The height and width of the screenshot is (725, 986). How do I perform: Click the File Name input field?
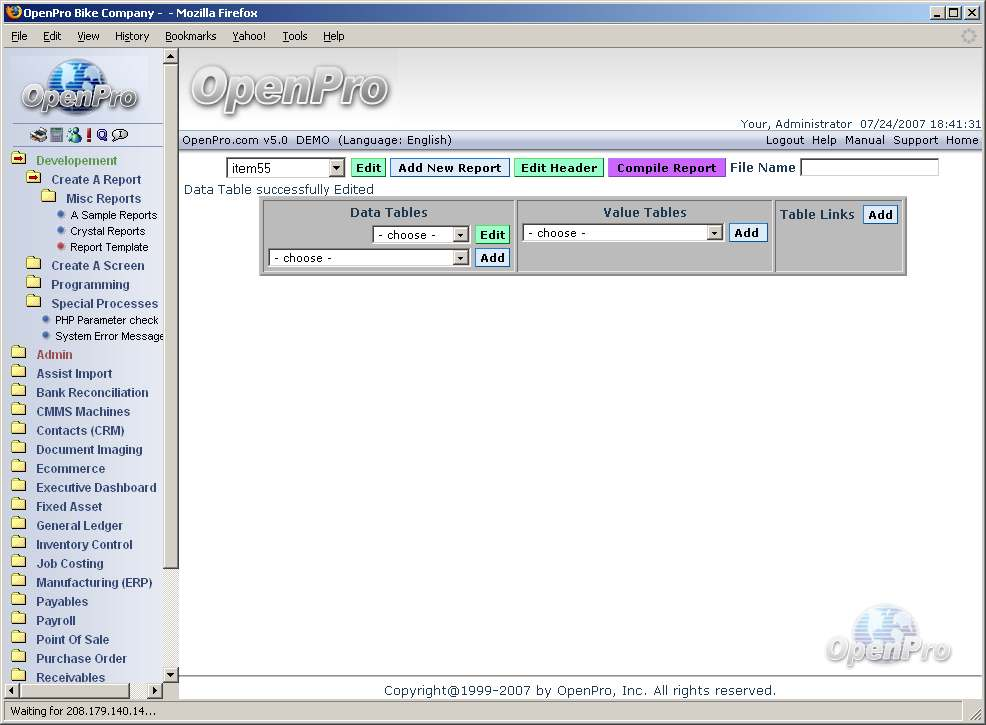click(x=869, y=168)
